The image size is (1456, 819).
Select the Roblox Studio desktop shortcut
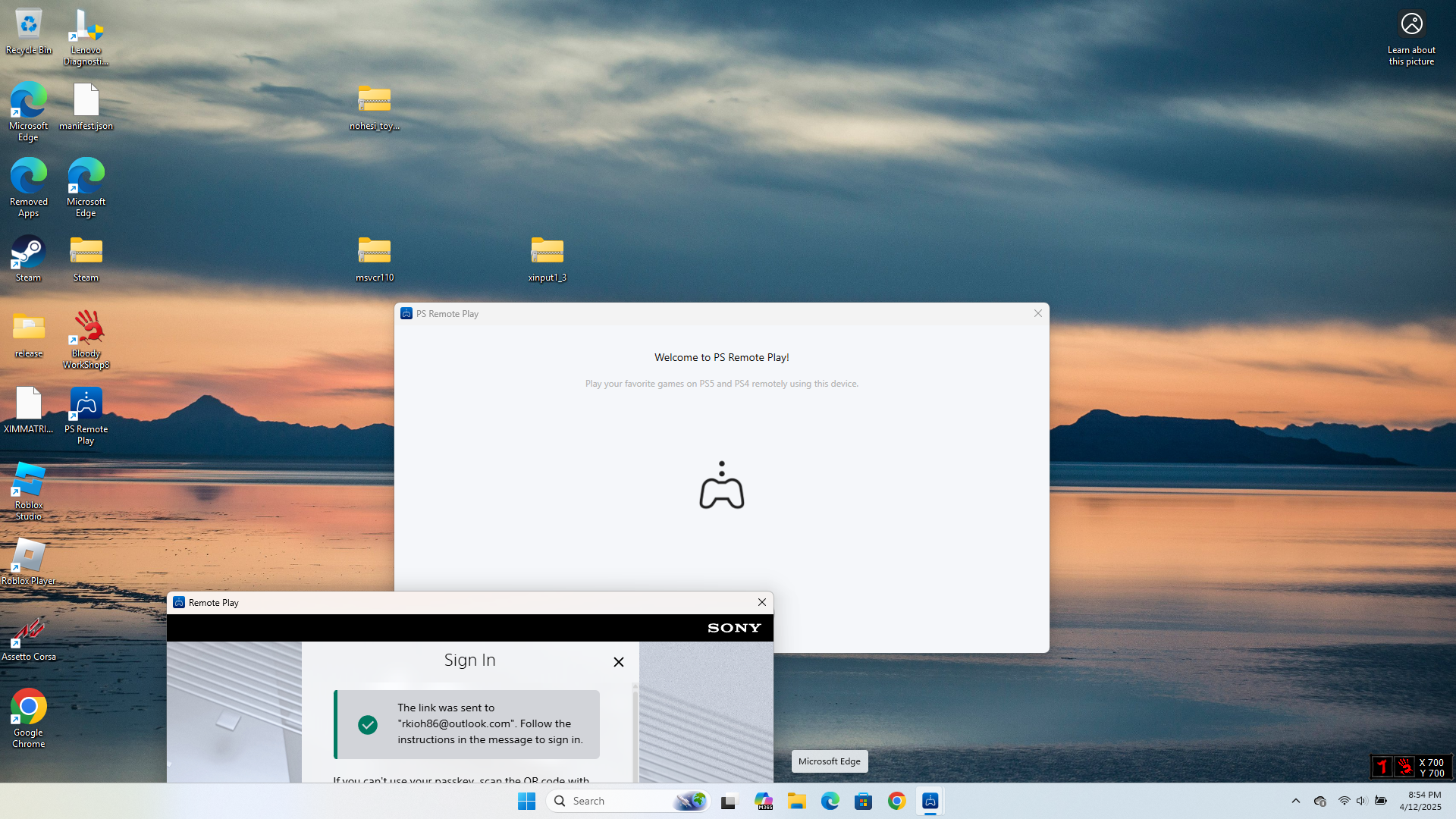click(29, 491)
